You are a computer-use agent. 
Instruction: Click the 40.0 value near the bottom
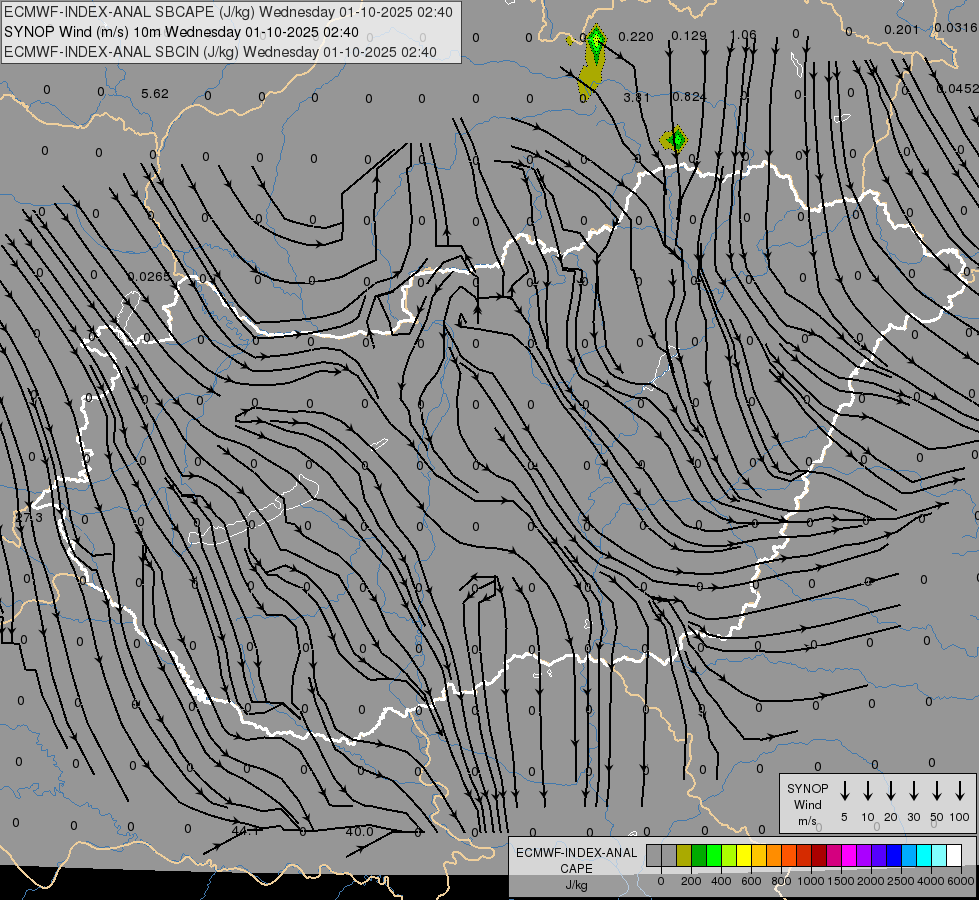[360, 831]
